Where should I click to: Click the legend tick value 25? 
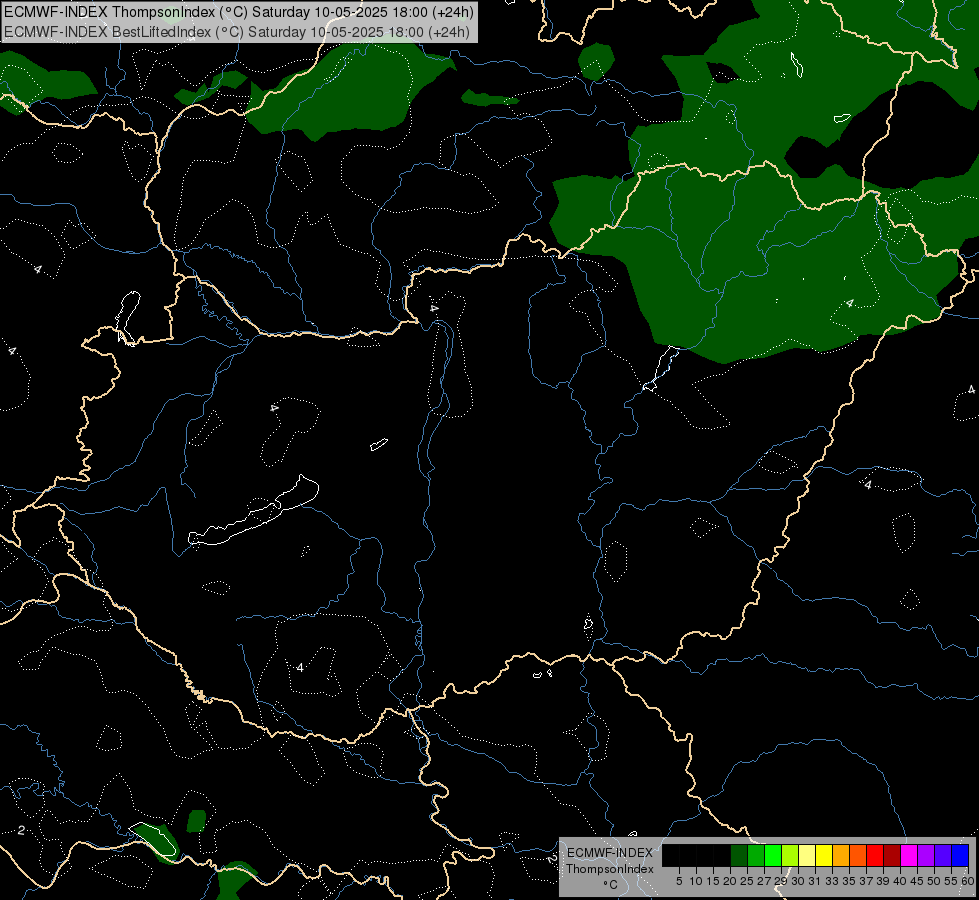(x=747, y=881)
